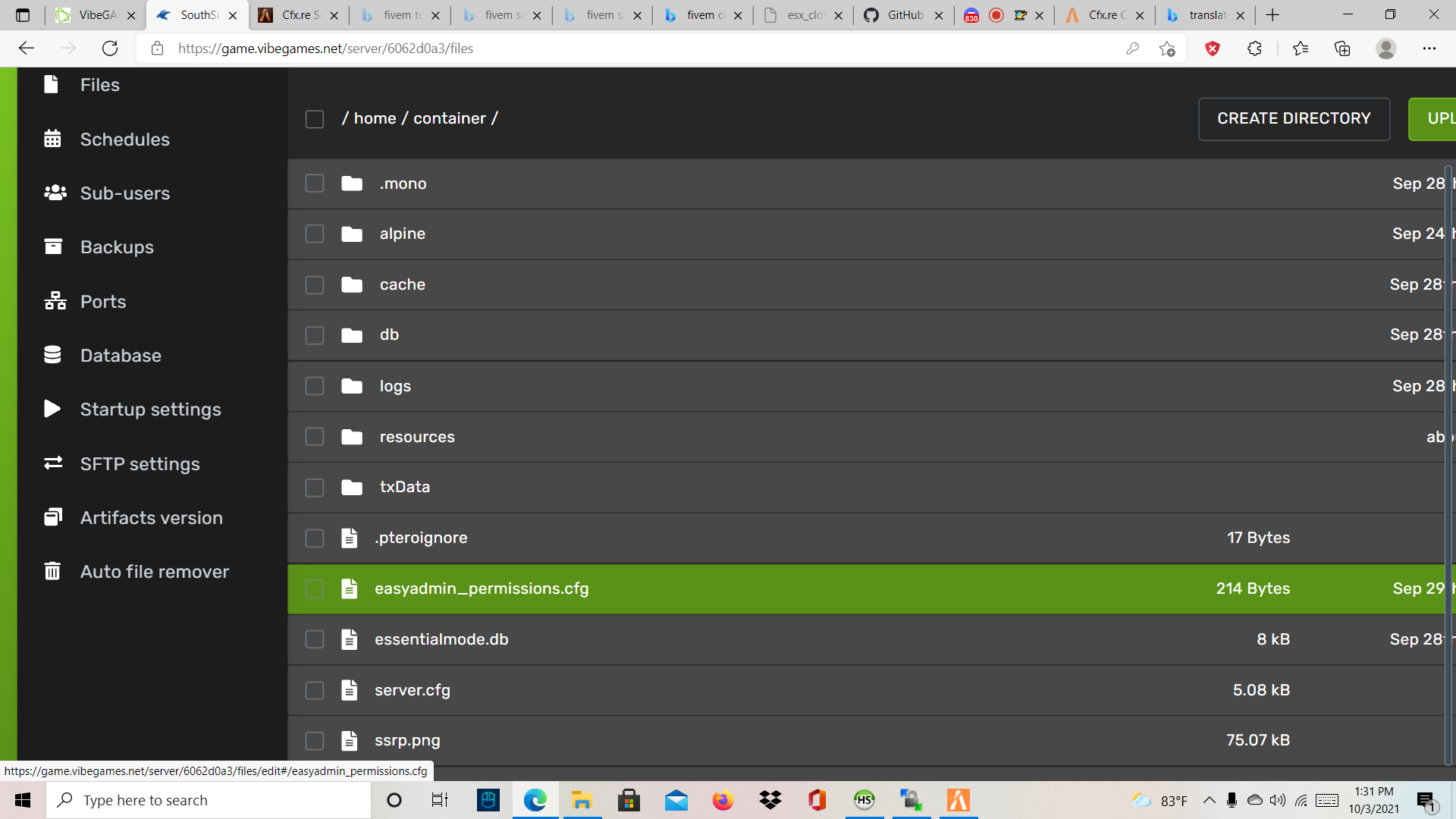This screenshot has width=1456, height=819.
Task: Switch to the esx_clo browser tab
Action: point(804,15)
